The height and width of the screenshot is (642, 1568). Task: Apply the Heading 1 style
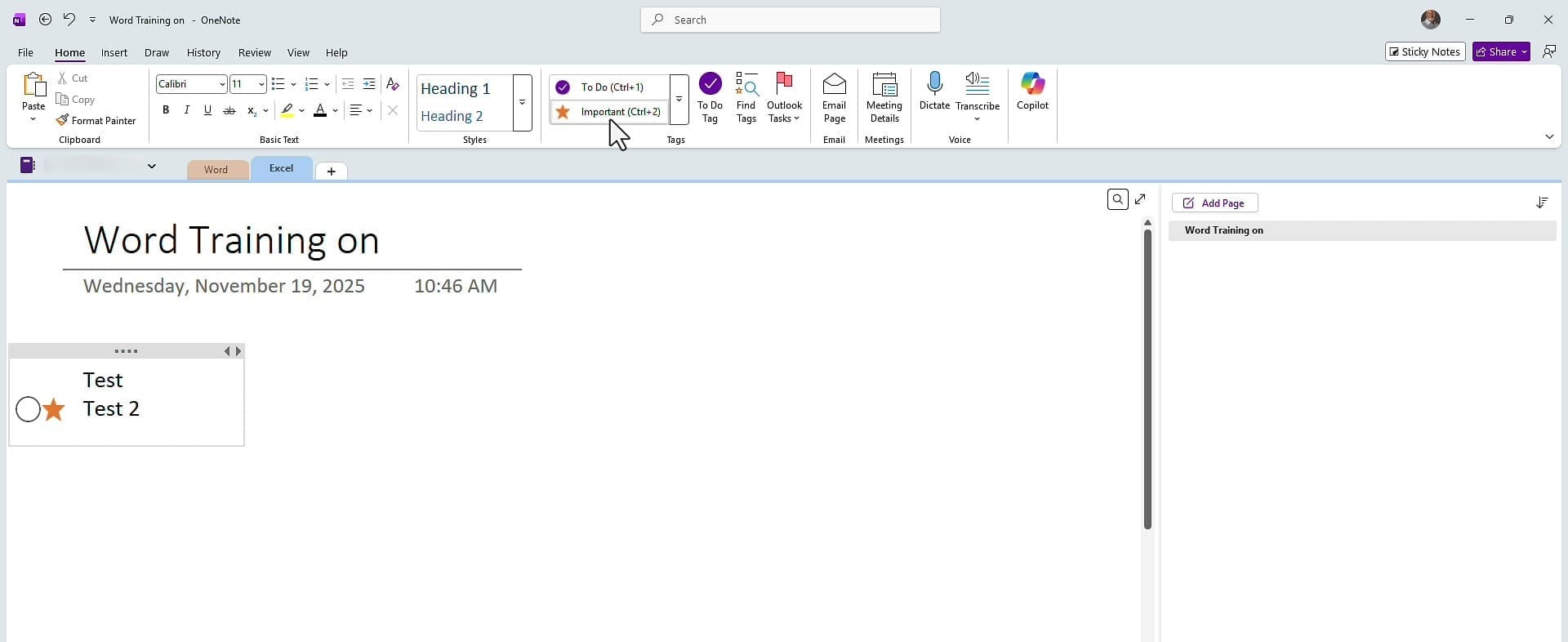pyautogui.click(x=456, y=88)
